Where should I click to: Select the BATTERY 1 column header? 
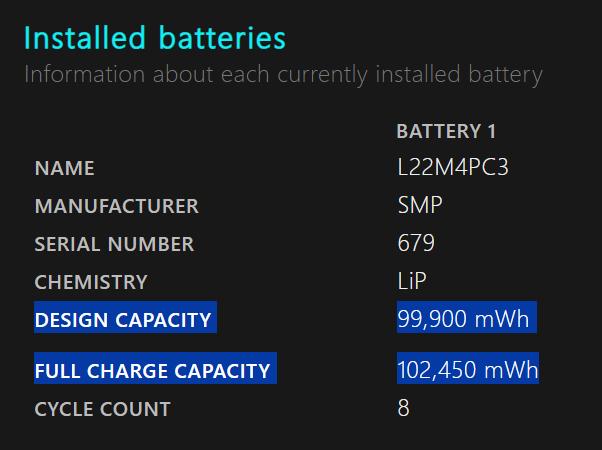[x=446, y=131]
